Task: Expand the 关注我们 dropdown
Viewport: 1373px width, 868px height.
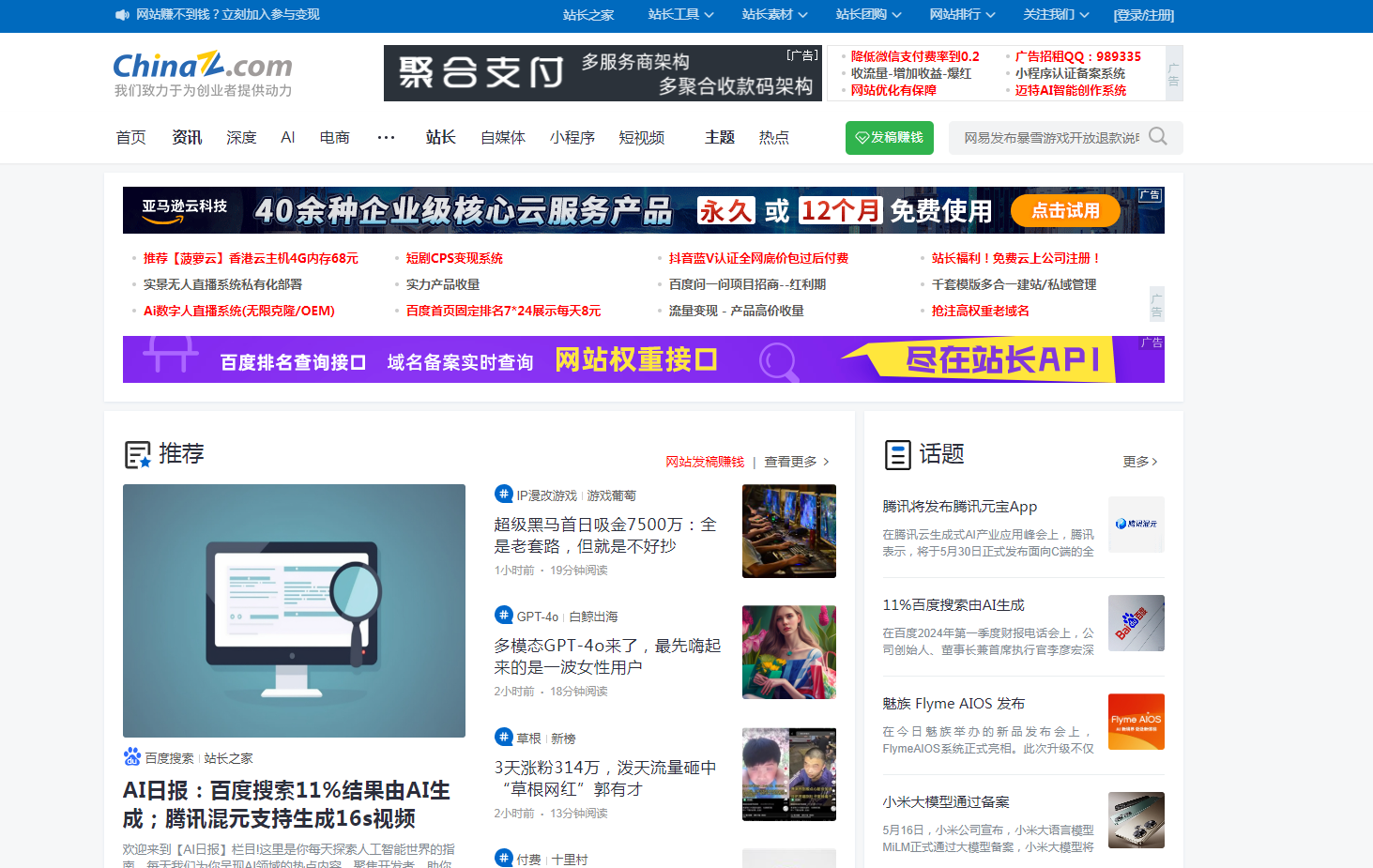Action: point(1056,15)
